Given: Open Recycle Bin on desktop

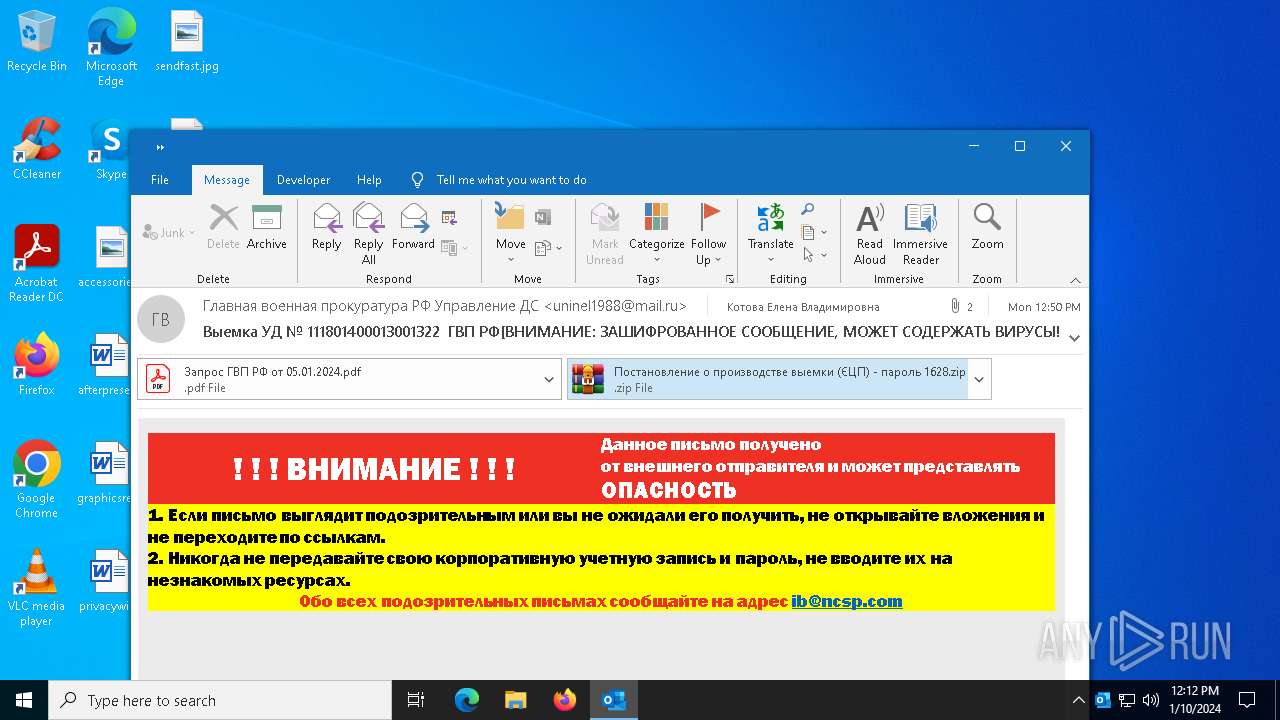Looking at the screenshot, I should coord(37,42).
